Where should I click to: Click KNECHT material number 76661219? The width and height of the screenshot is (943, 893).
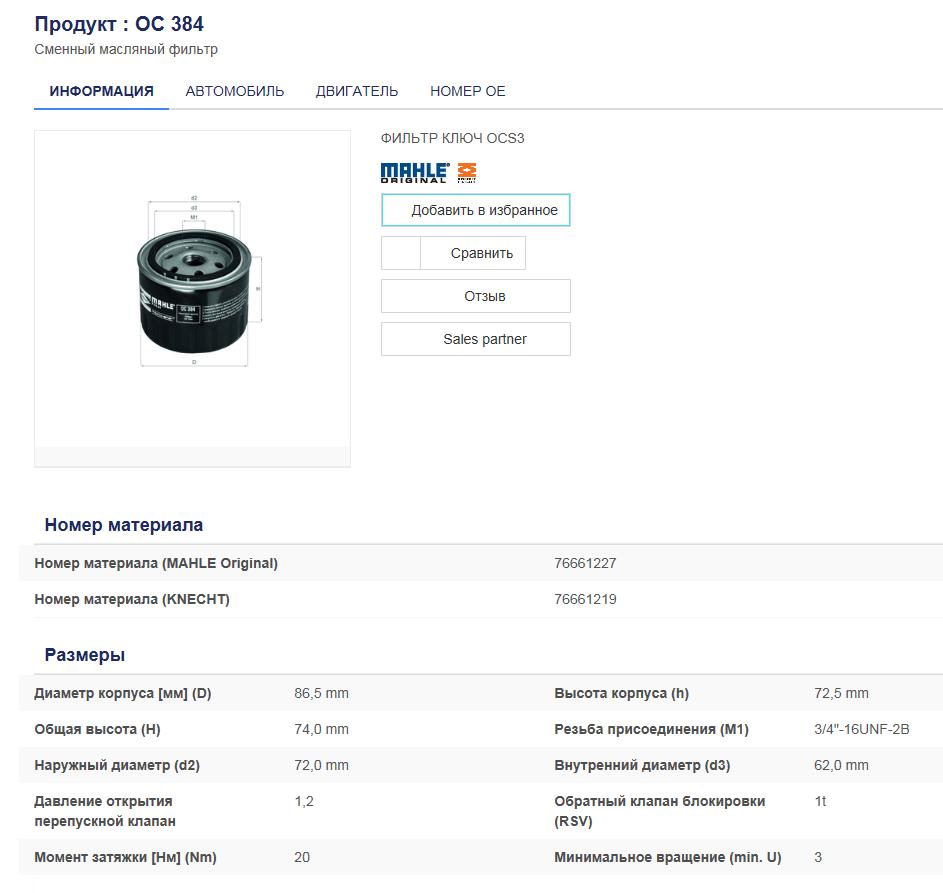585,599
